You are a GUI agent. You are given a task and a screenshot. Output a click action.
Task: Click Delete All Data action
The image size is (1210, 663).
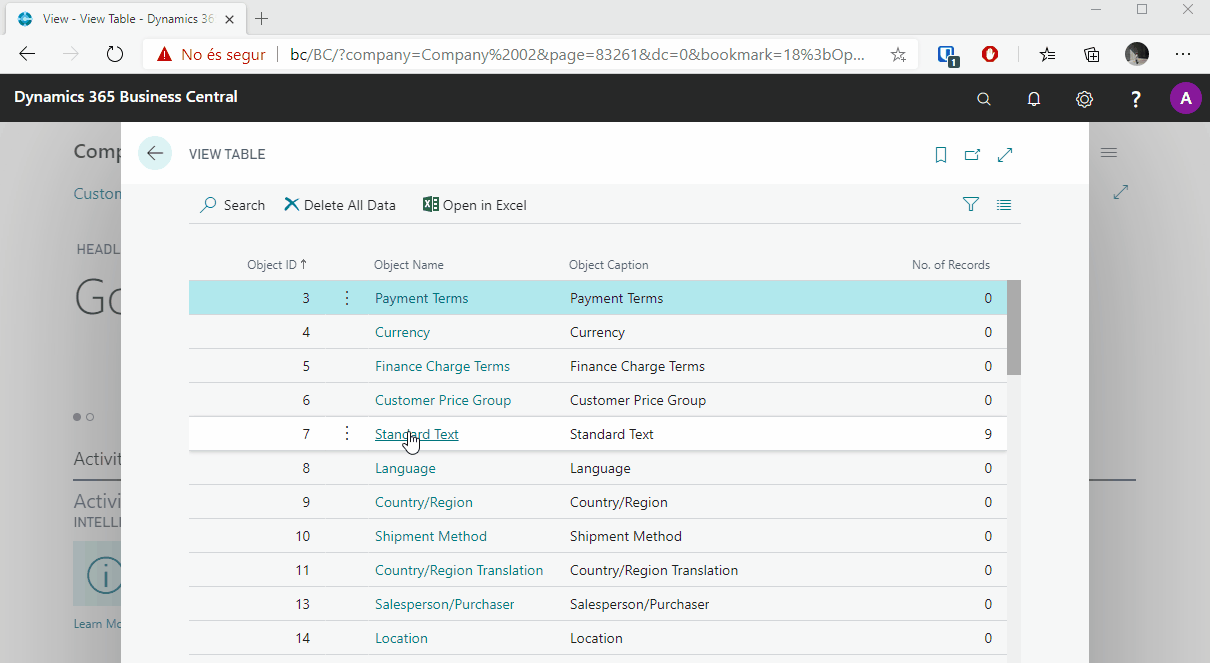pos(340,205)
